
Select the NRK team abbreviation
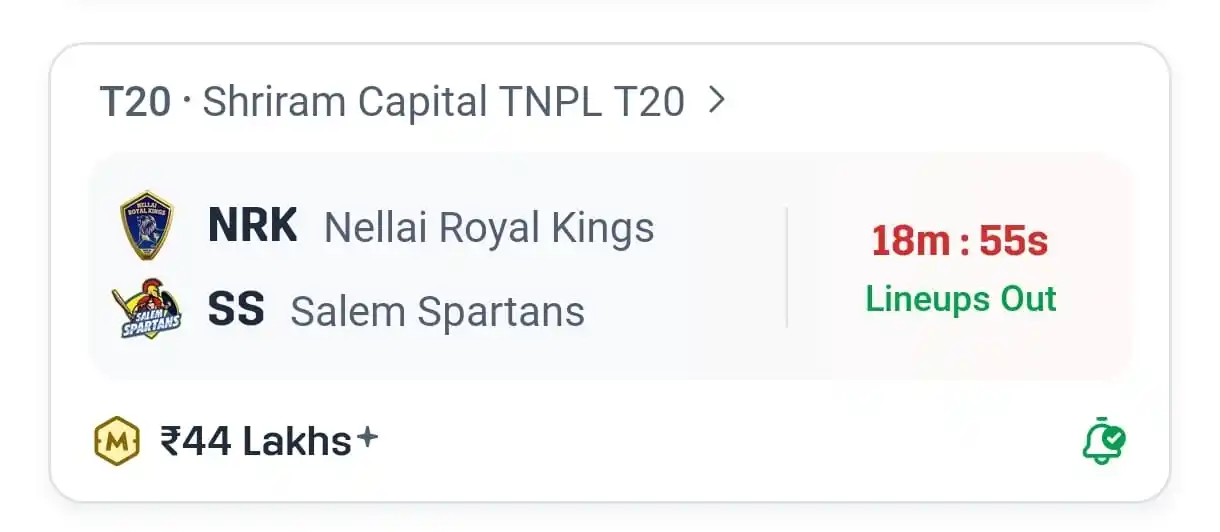click(x=252, y=226)
